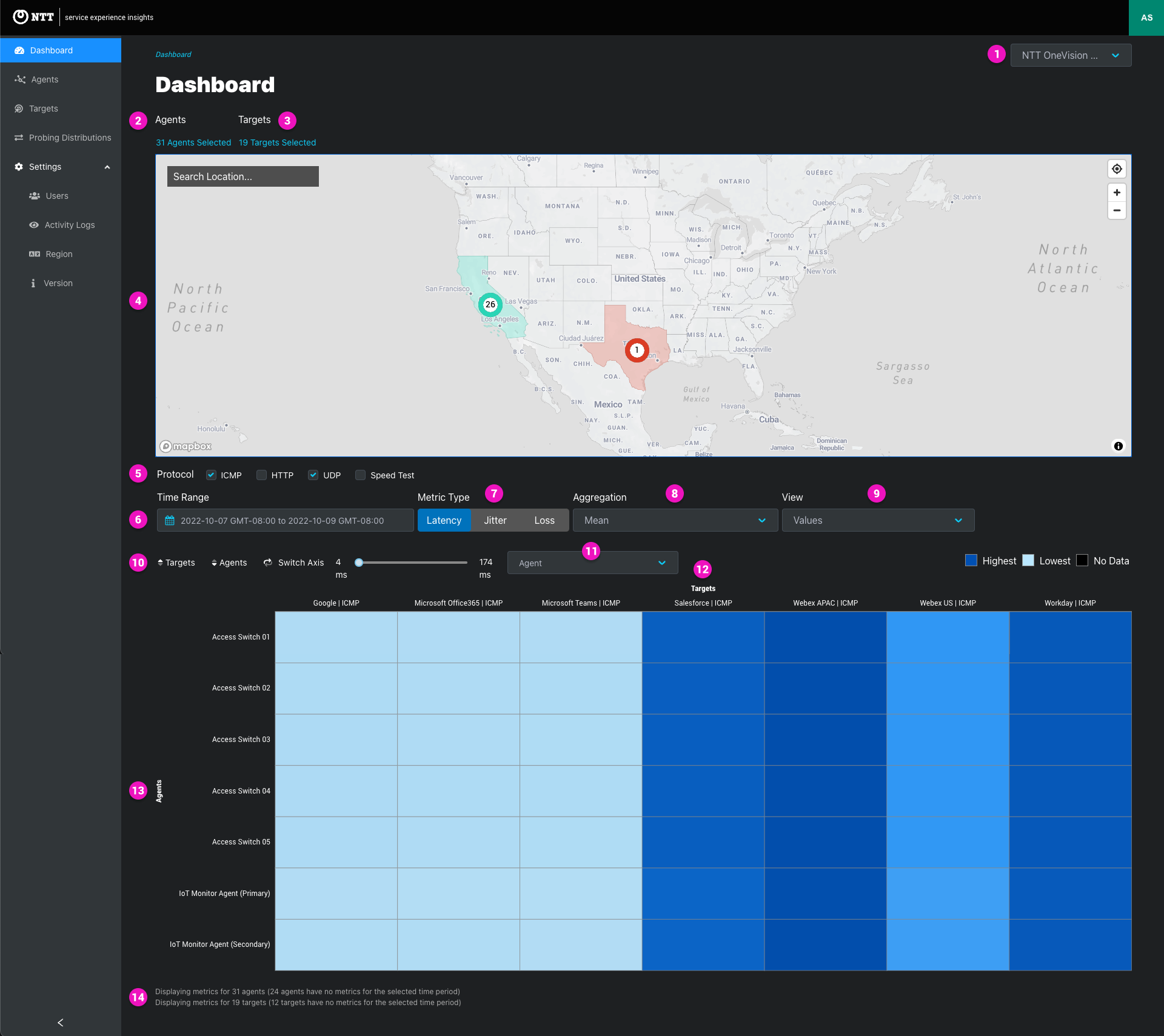Screen dimensions: 1164x1036
Task: Uncheck the ICMP protocol checkbox
Action: pyautogui.click(x=211, y=475)
